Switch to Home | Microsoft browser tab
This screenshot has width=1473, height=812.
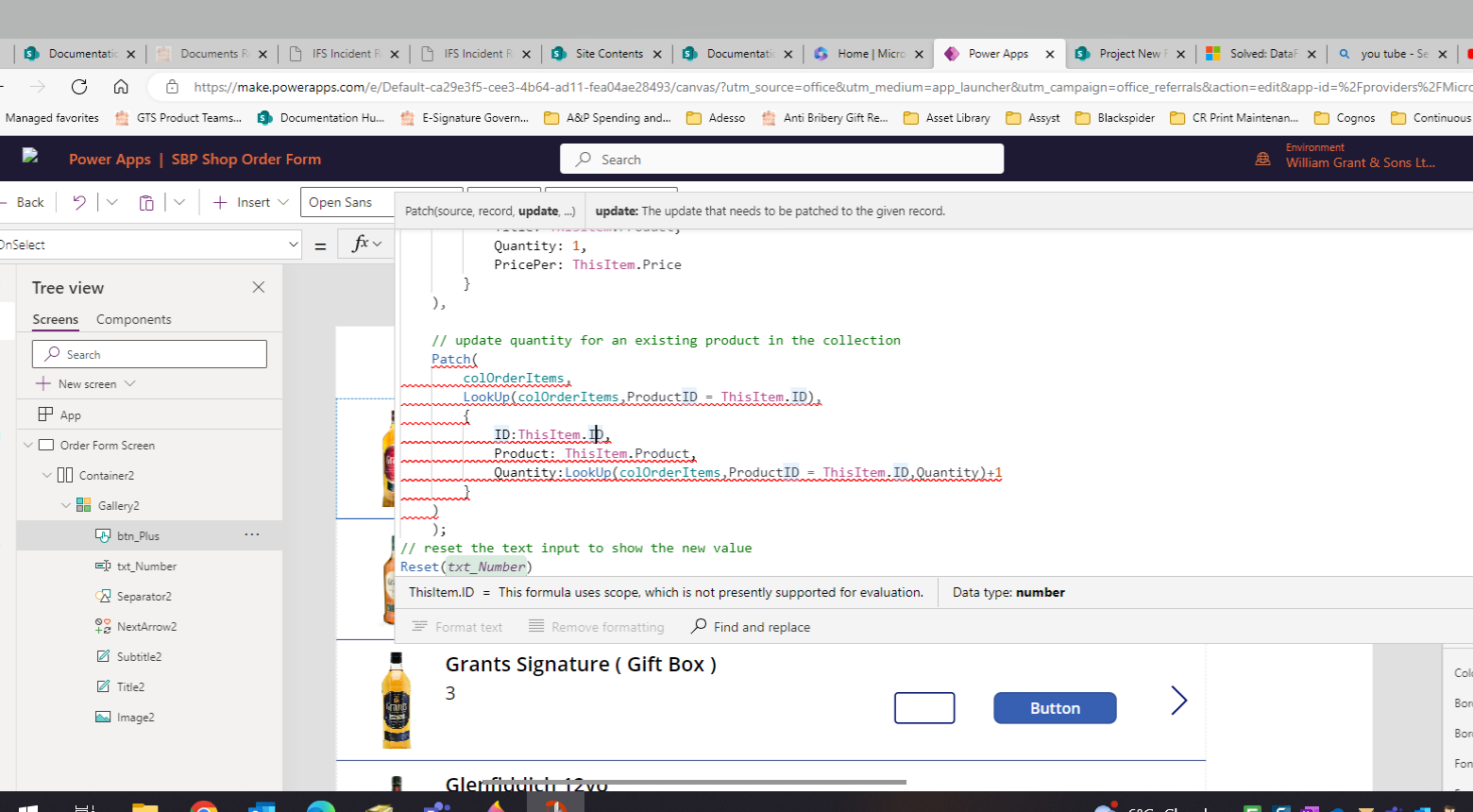pyautogui.click(x=869, y=54)
